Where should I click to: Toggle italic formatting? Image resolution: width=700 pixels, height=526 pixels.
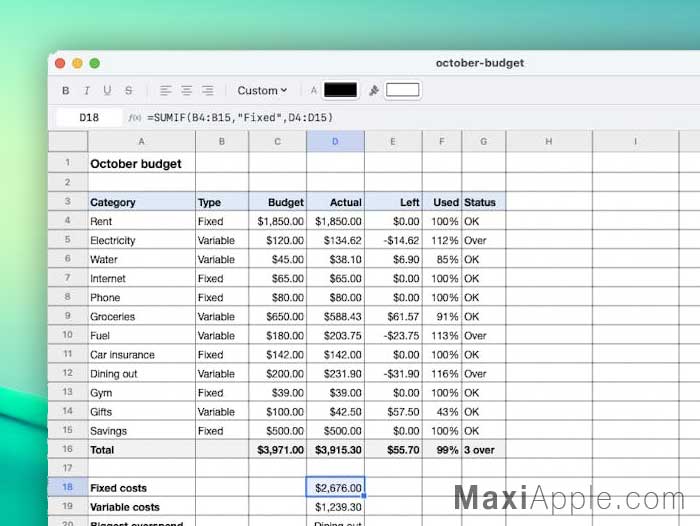pos(87,91)
